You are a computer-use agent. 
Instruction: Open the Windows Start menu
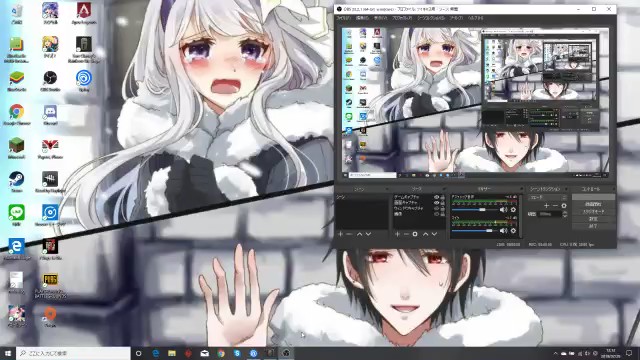coord(8,353)
